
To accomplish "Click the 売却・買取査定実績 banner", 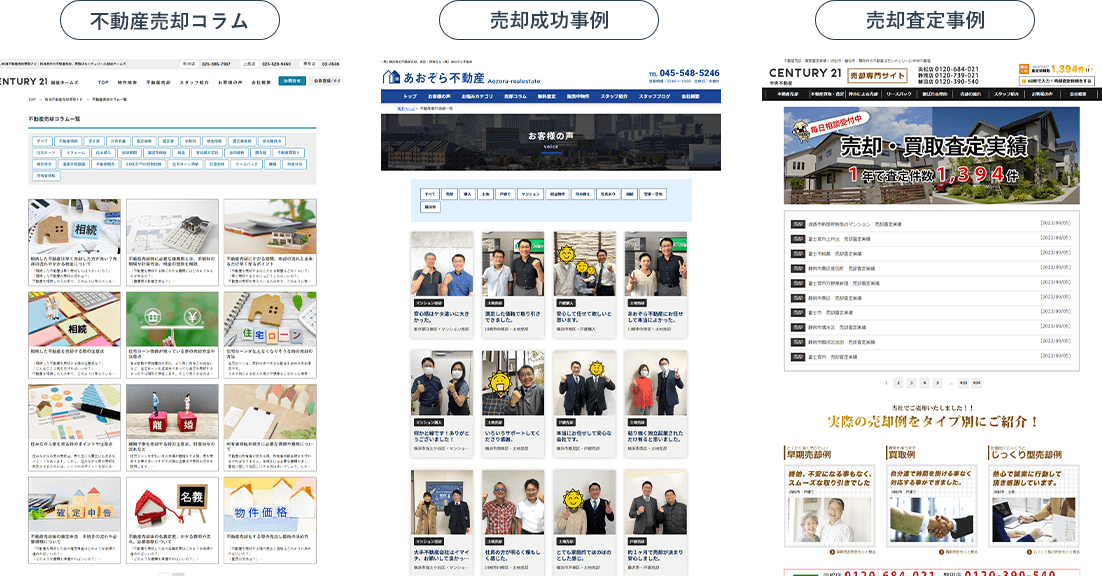I will 931,155.
